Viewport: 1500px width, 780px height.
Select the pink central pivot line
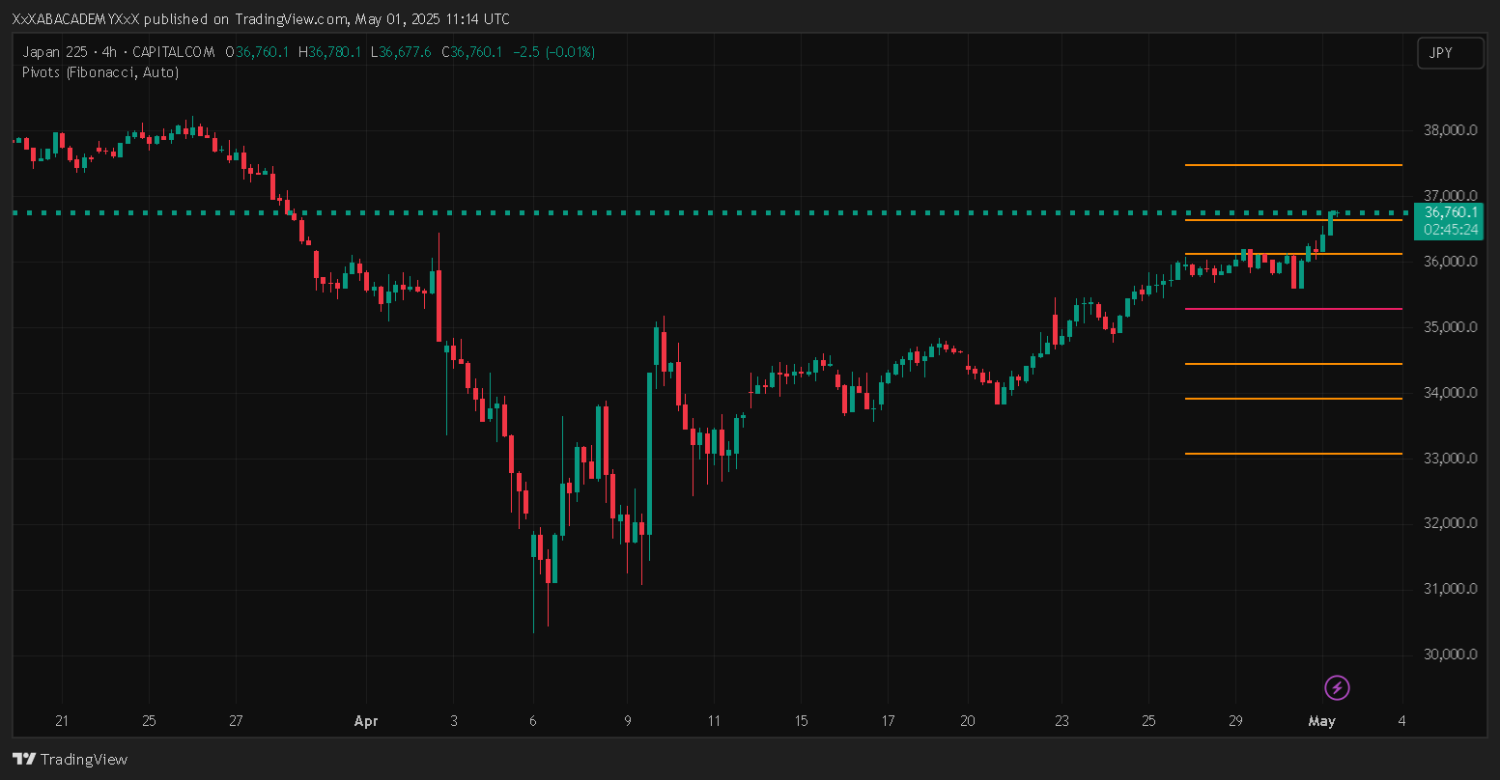[x=1292, y=309]
